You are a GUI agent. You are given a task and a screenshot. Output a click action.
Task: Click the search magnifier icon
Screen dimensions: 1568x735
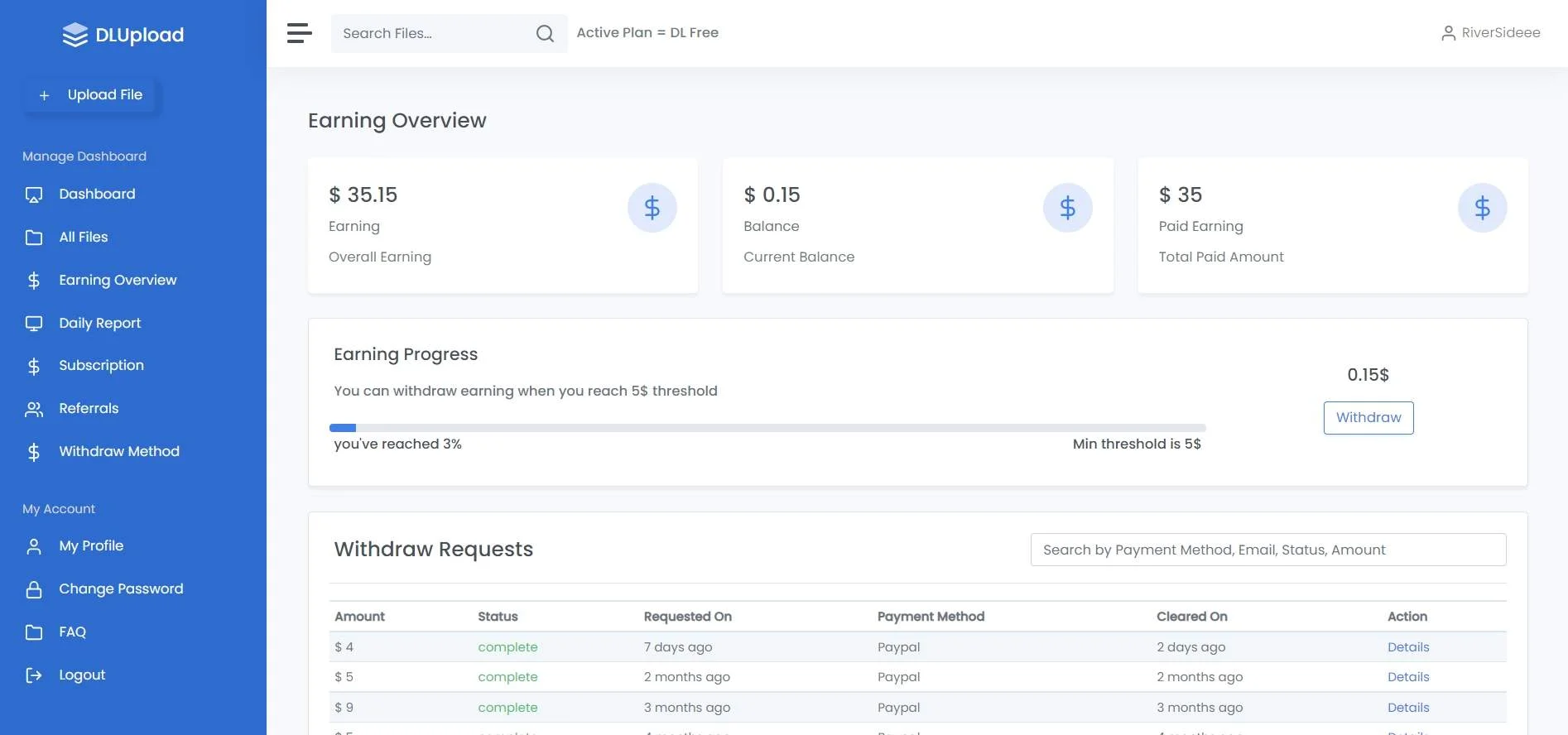545,33
